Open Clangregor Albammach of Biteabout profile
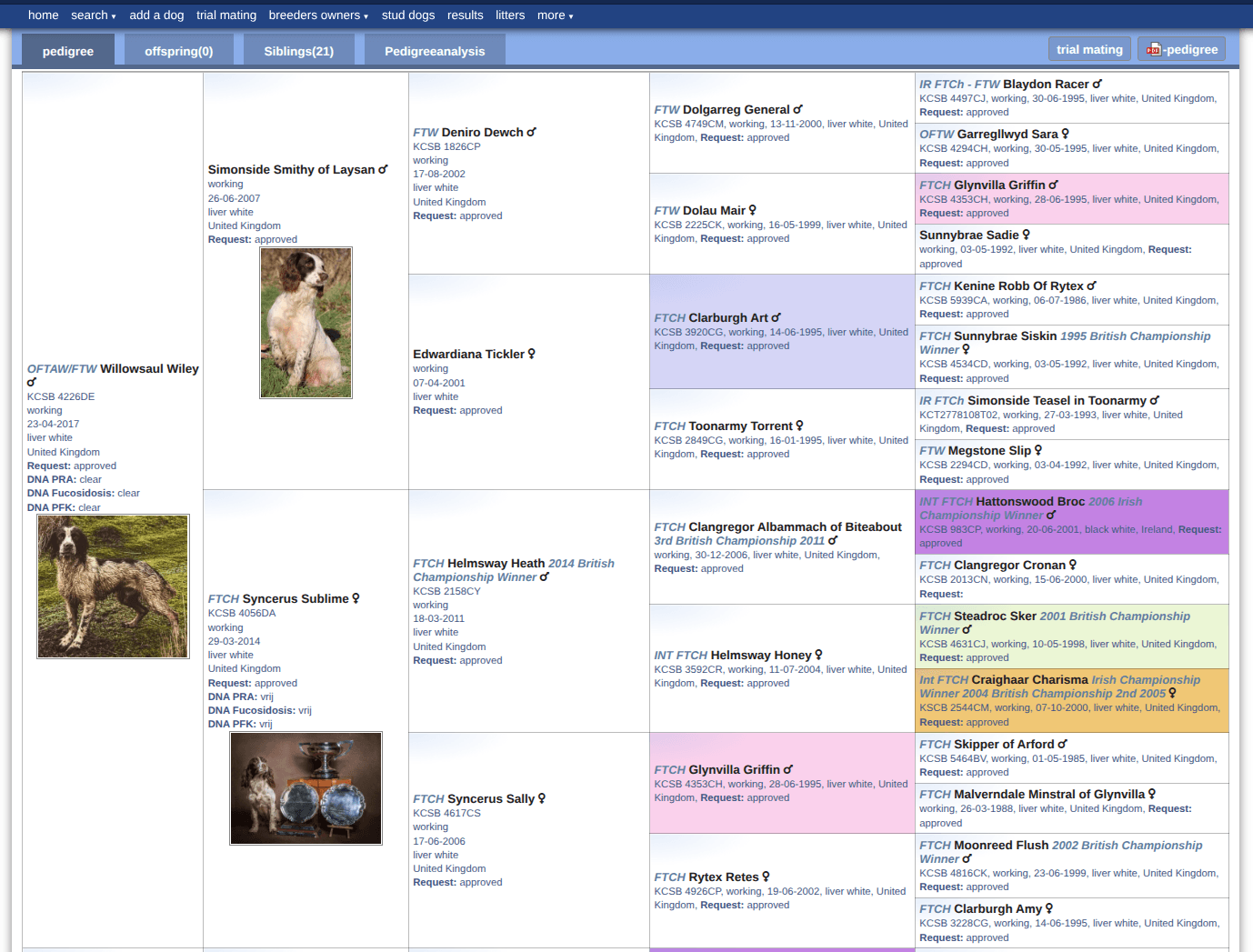This screenshot has height=952, width=1253. click(x=796, y=526)
